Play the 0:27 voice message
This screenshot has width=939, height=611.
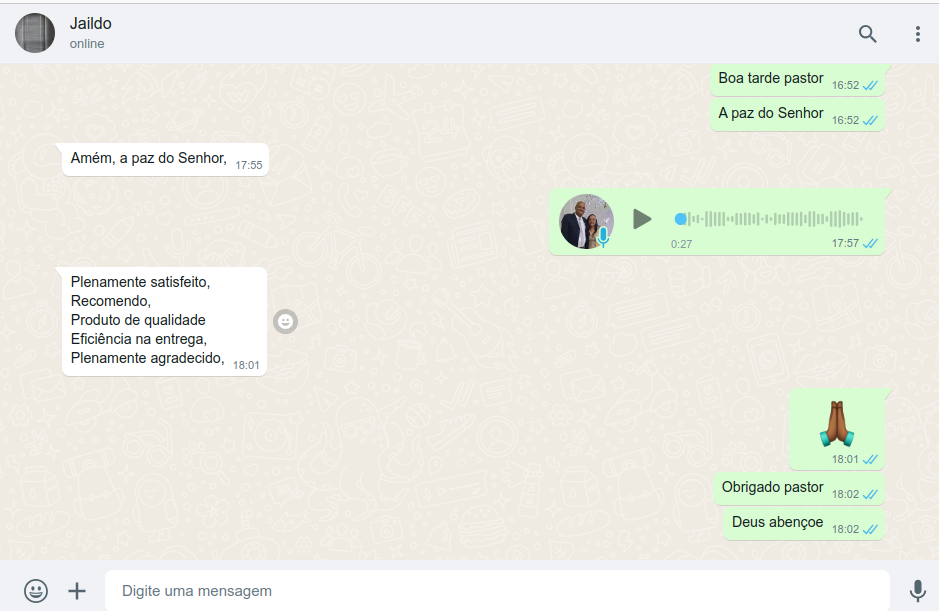click(642, 219)
